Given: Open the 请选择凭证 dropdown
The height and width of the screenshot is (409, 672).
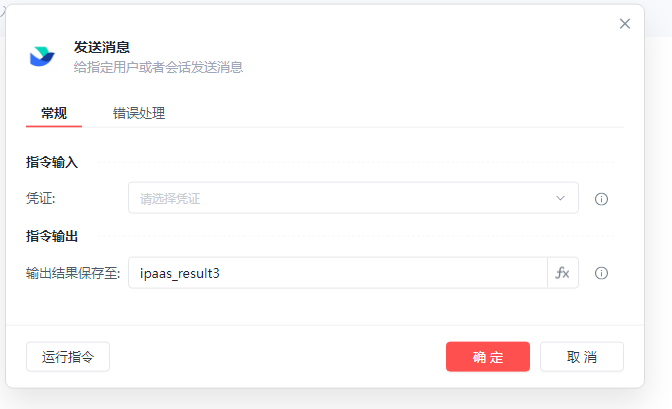Looking at the screenshot, I should coord(353,198).
